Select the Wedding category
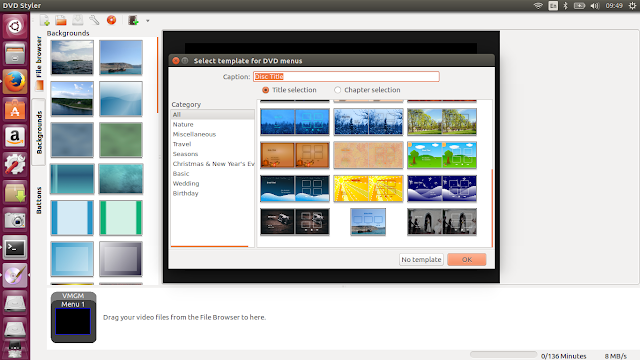Screen dimensions: 640x360 (x=212, y=183)
